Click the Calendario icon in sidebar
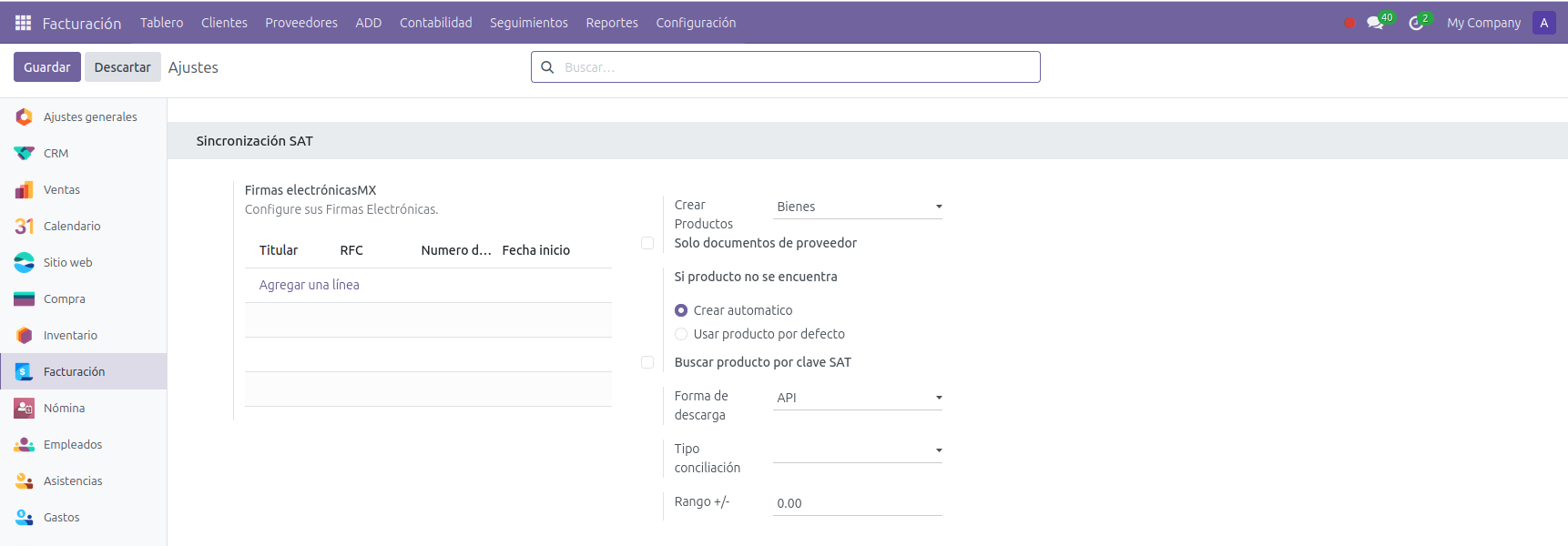This screenshot has height=546, width=1568. click(x=25, y=226)
